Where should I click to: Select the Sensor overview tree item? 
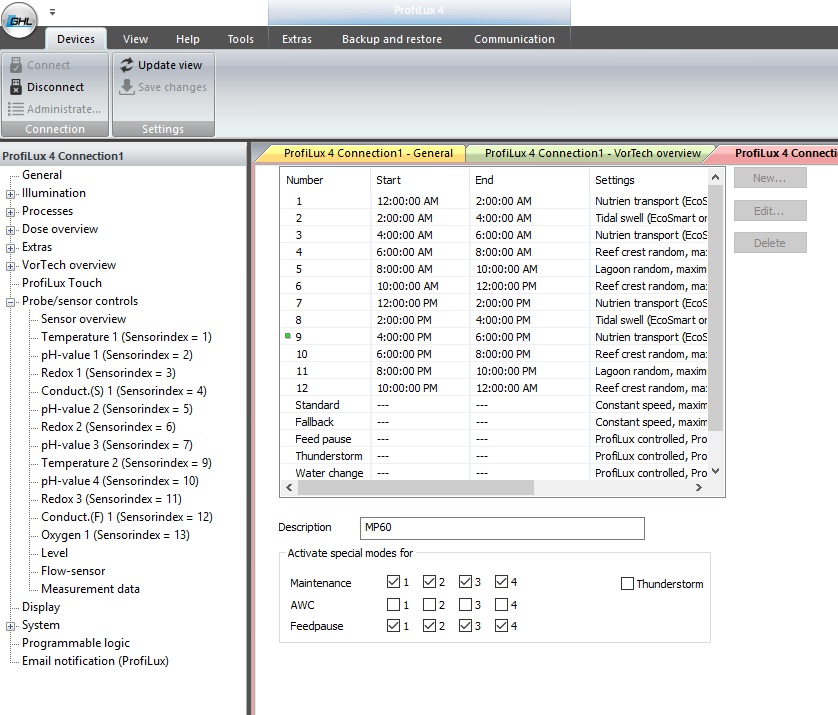click(83, 319)
